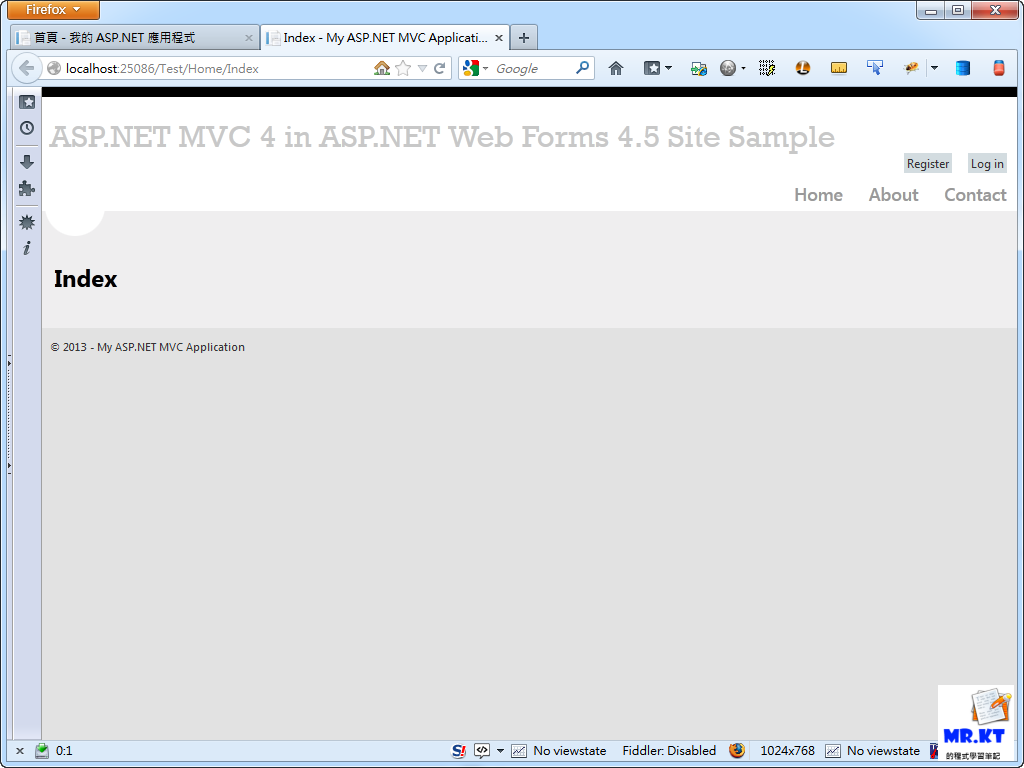Select the Index - My ASP.NET MVC Application tab
Screen dimensions: 1024x768
pos(385,38)
